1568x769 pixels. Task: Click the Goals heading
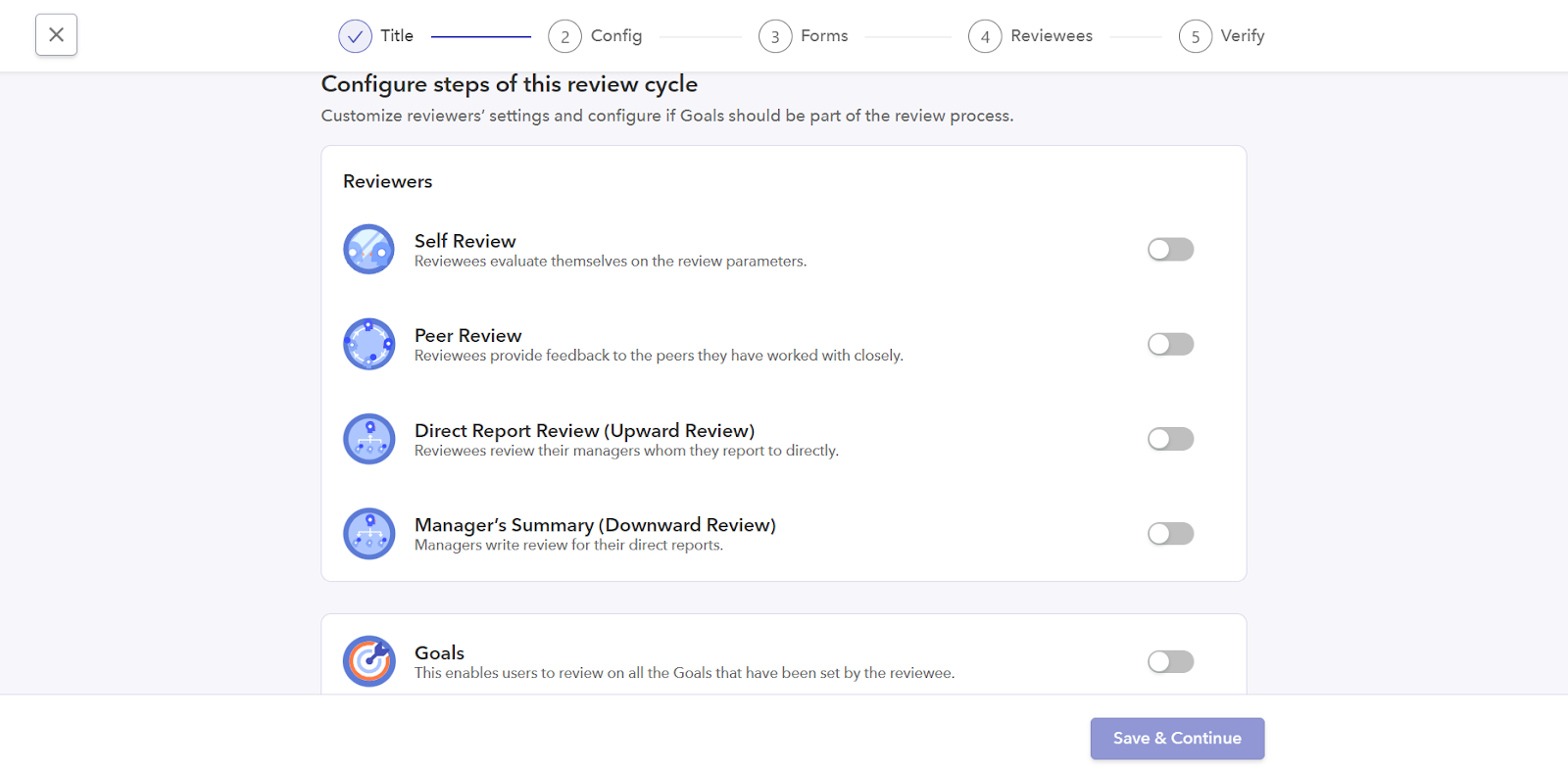click(439, 653)
